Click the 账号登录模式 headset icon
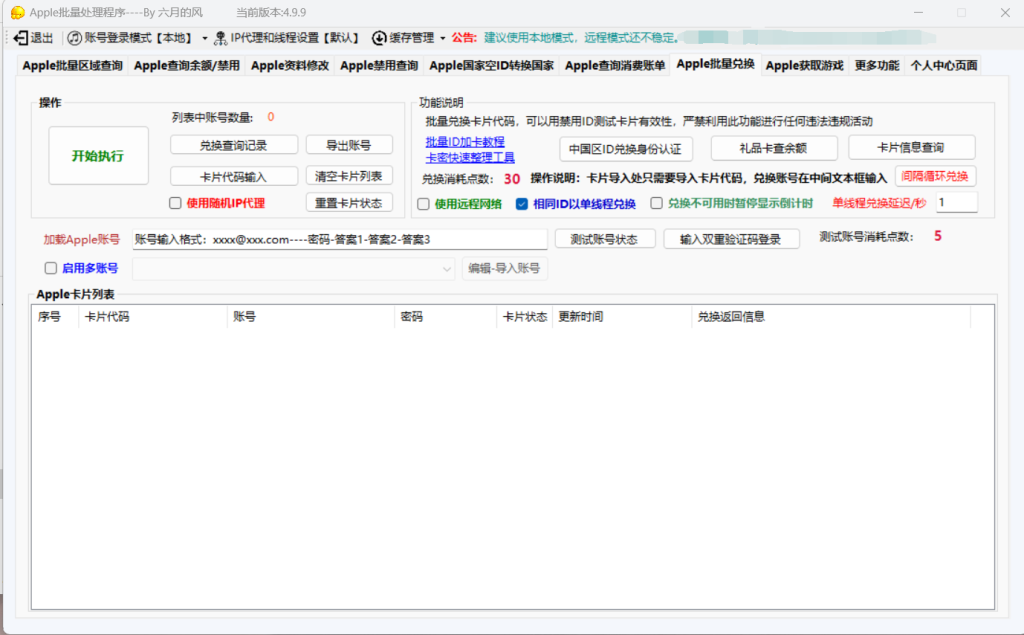This screenshot has height=635, width=1024. [x=74, y=38]
